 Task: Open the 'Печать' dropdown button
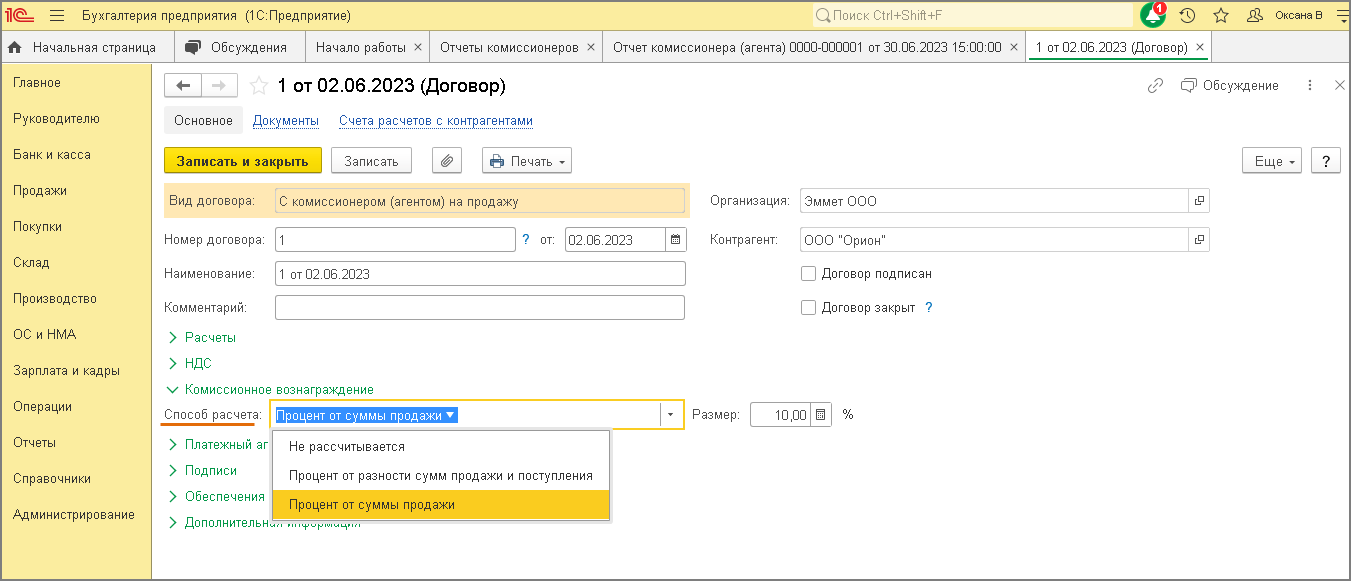point(527,161)
